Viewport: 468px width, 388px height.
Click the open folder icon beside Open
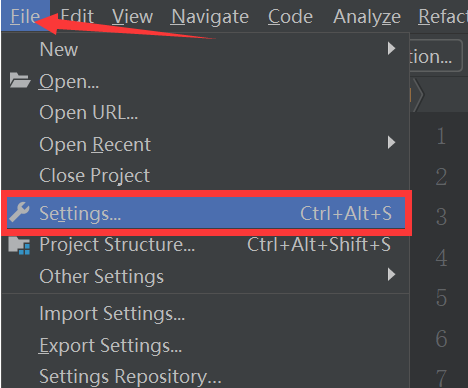pyautogui.click(x=20, y=81)
